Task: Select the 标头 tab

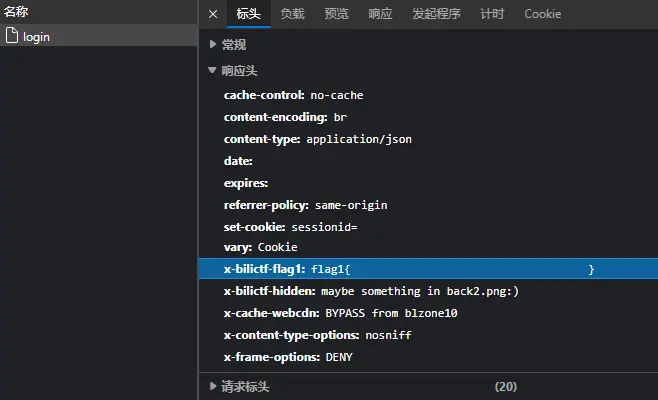Action: [248, 14]
